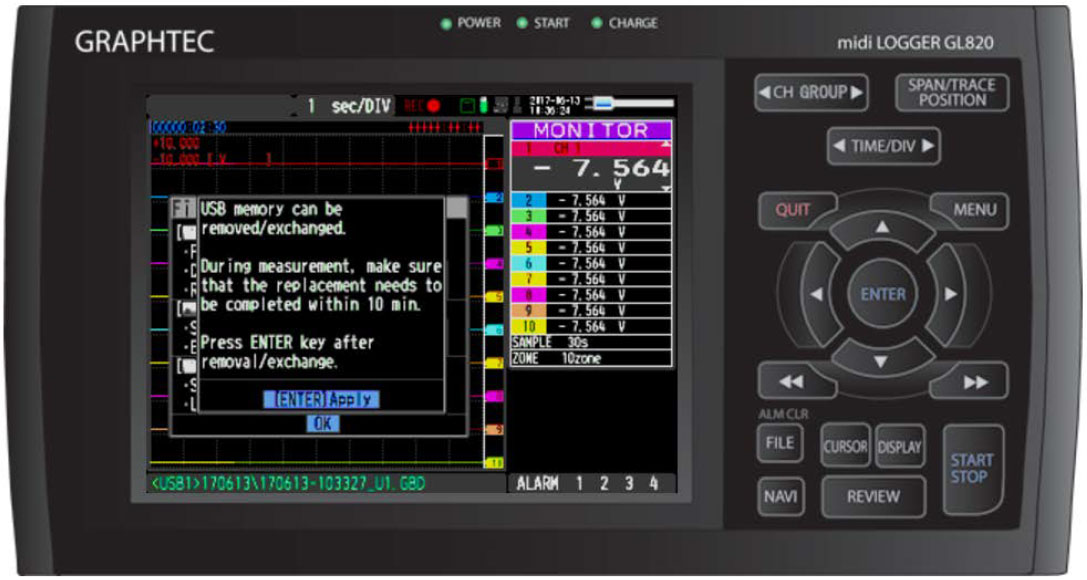Click the cyan channel 6 swatch
Image resolution: width=1087 pixels, height=580 pixels.
pyautogui.click(x=528, y=263)
